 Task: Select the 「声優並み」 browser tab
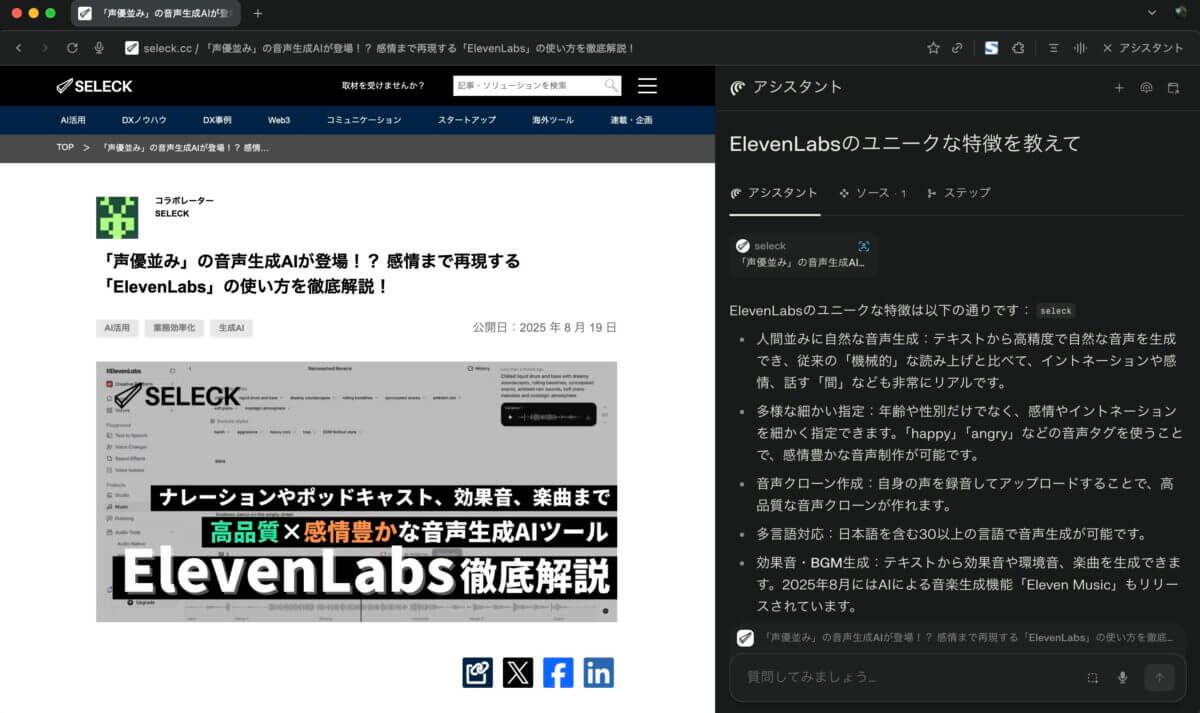[155, 14]
